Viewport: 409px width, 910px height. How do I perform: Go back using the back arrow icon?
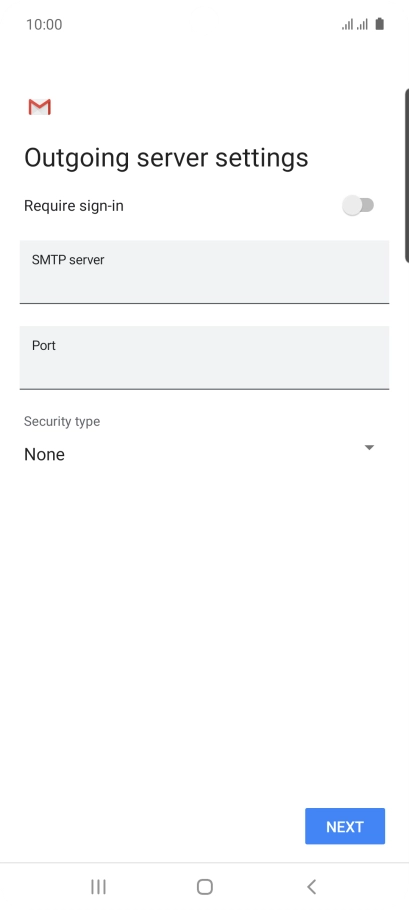coord(312,886)
